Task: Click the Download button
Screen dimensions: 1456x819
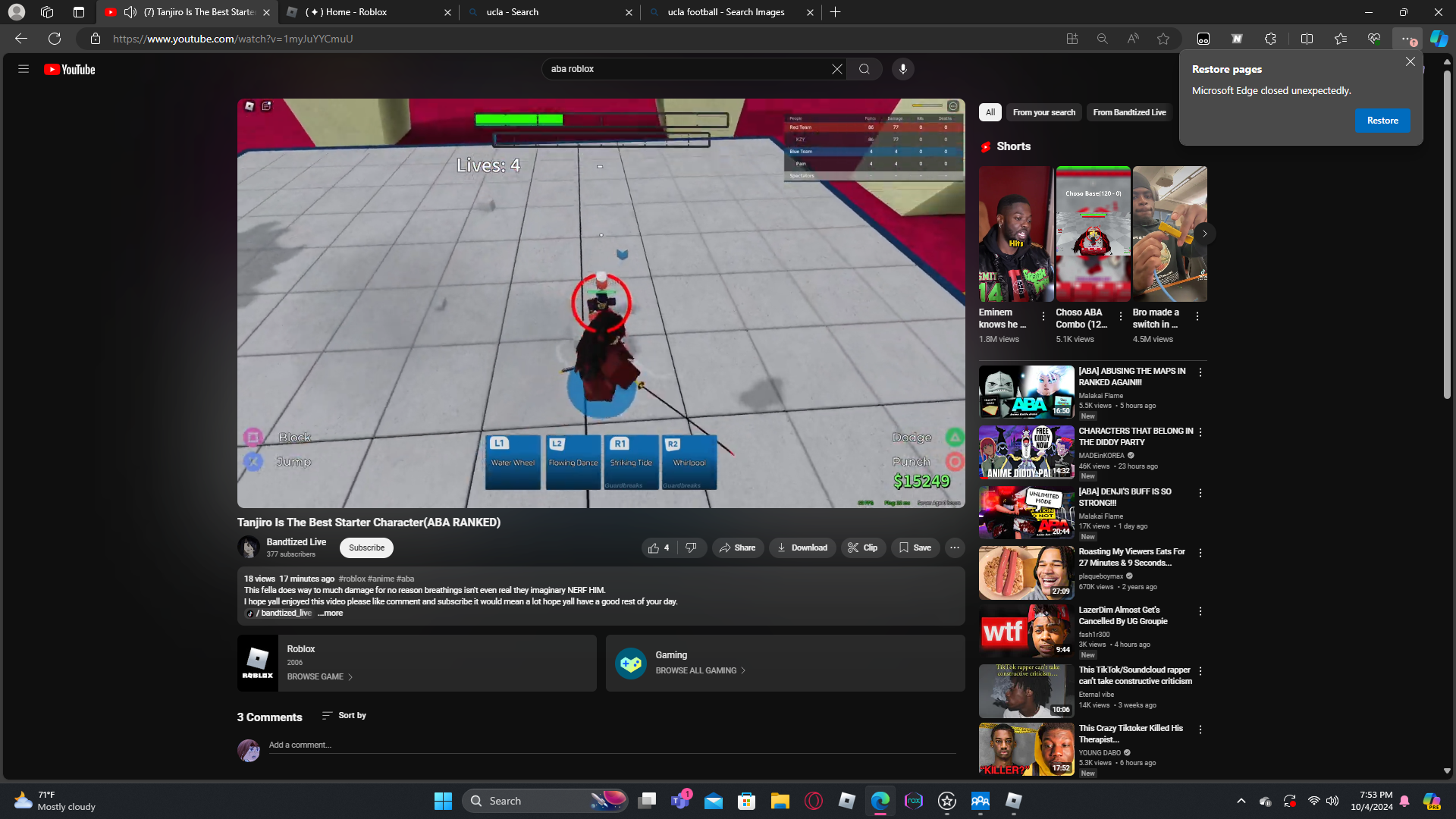Action: click(802, 548)
